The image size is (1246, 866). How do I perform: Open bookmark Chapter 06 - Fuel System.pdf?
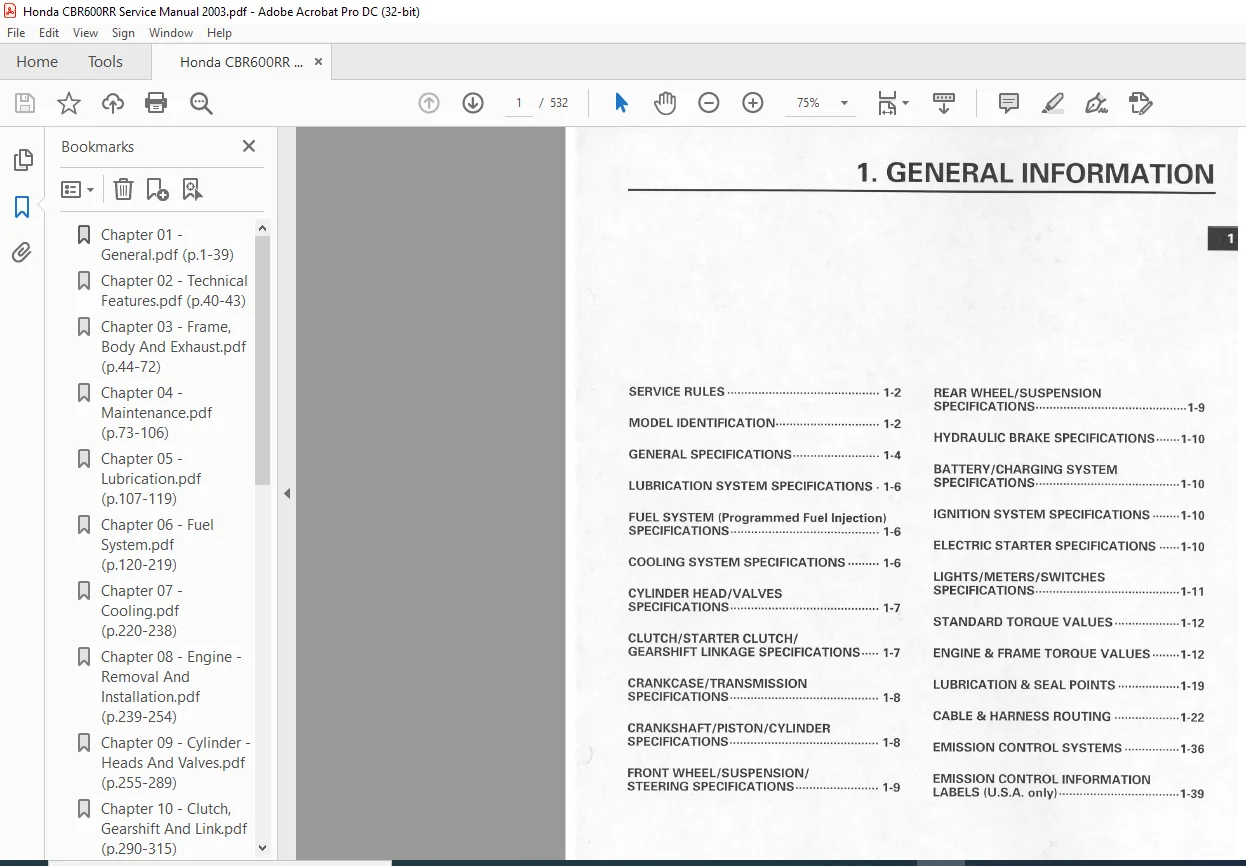157,545
